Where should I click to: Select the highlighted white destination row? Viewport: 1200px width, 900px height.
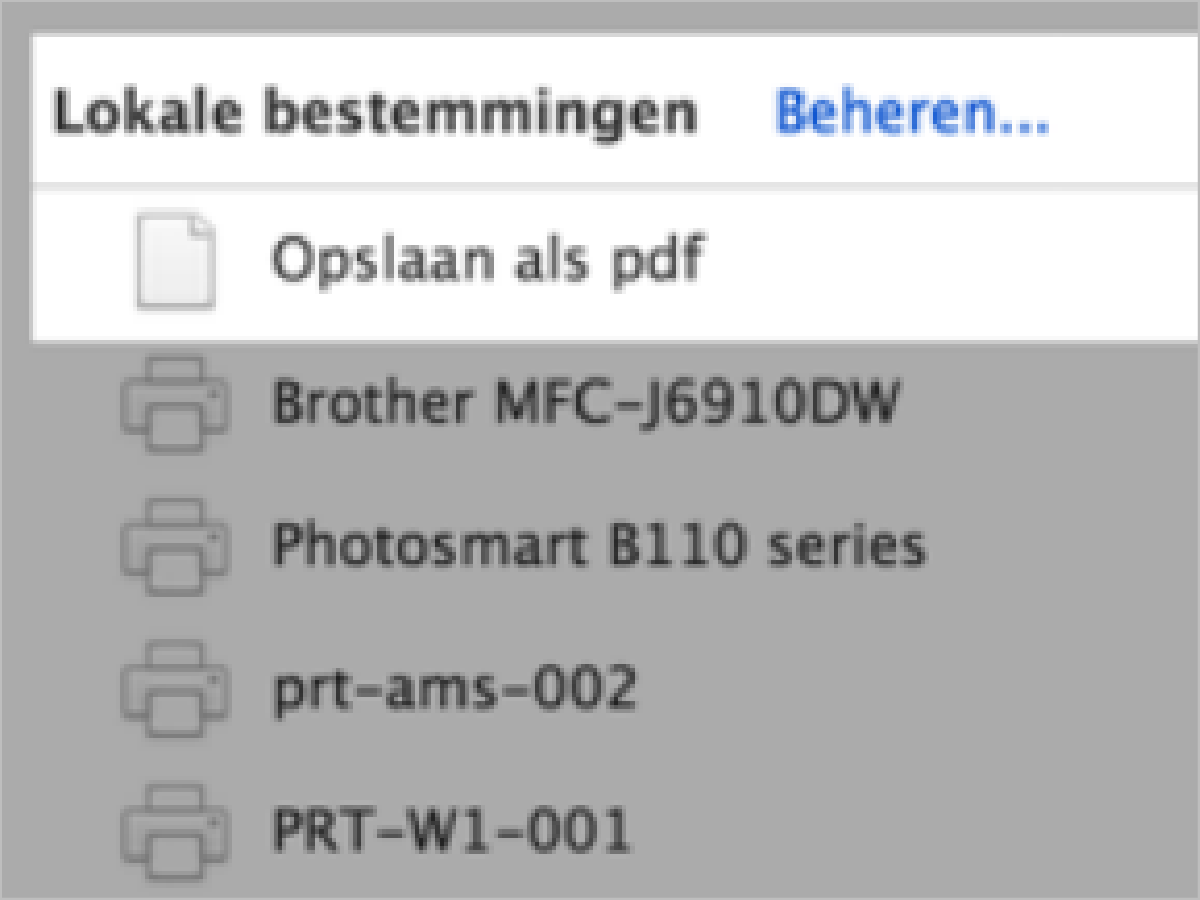click(x=600, y=262)
